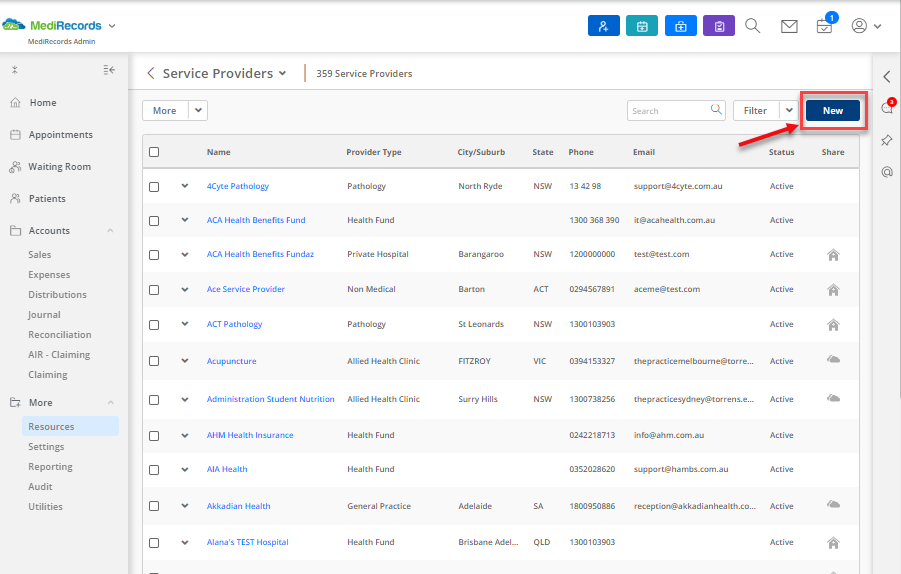This screenshot has width=901, height=574.
Task: Open the MediRecords Admin practice dropdown
Action: [112, 26]
